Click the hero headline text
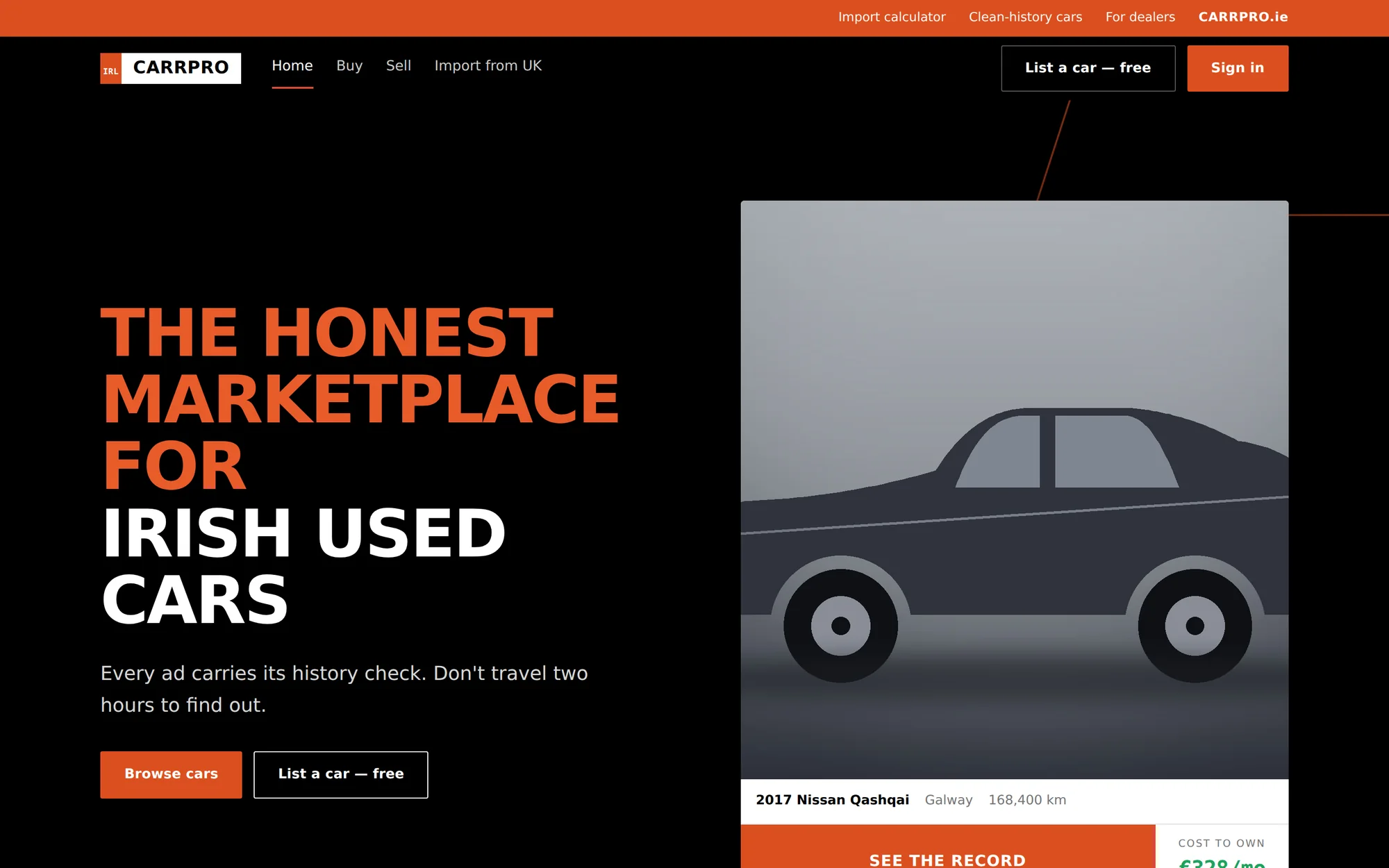The image size is (1389, 868). 360,466
